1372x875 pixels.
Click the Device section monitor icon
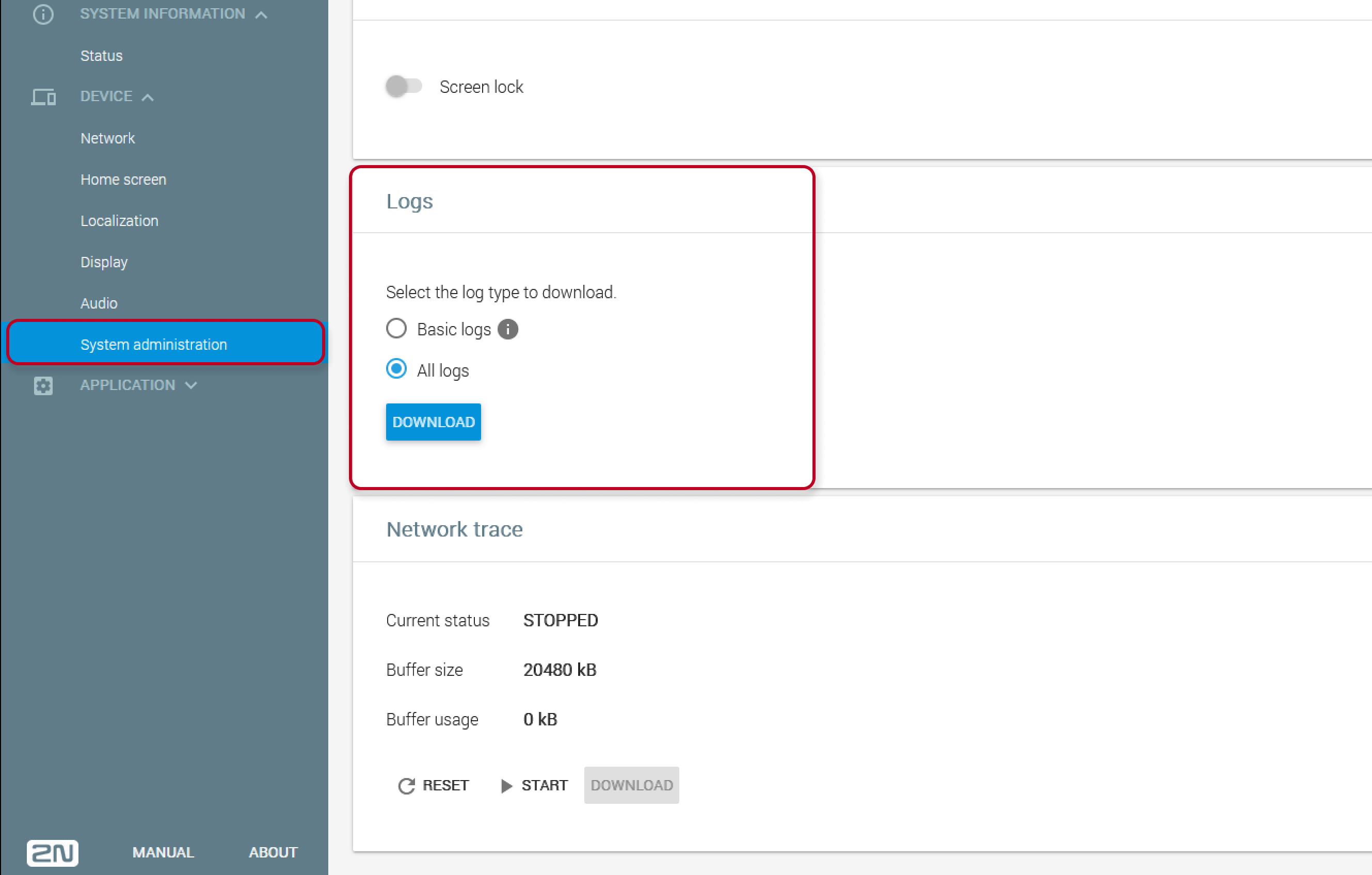(x=43, y=97)
